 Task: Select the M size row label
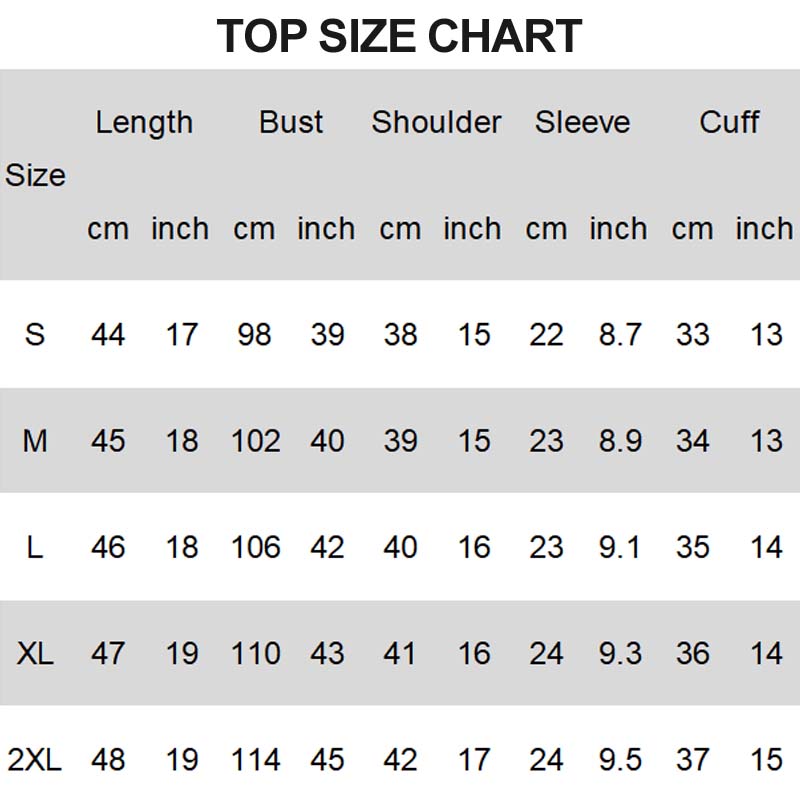click(35, 440)
